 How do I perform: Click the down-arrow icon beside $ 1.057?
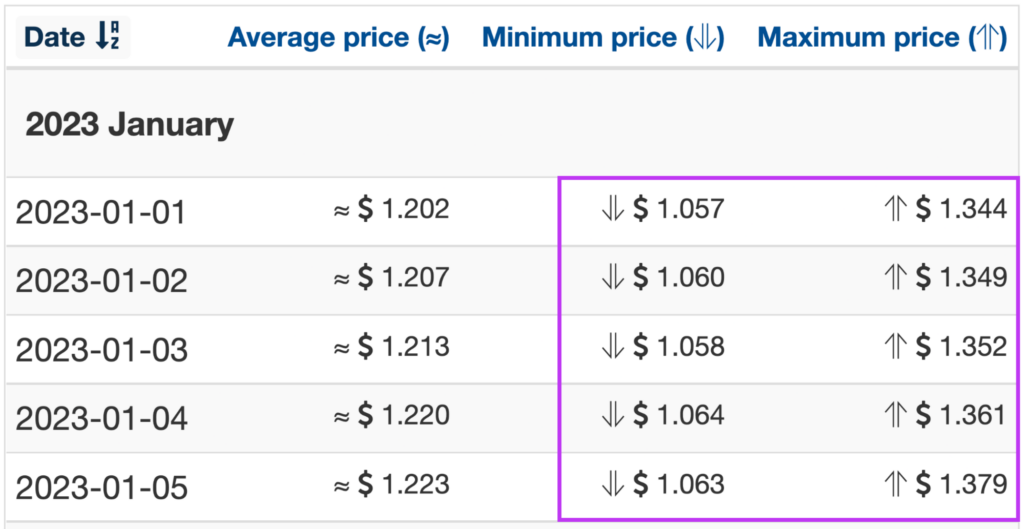tap(613, 210)
